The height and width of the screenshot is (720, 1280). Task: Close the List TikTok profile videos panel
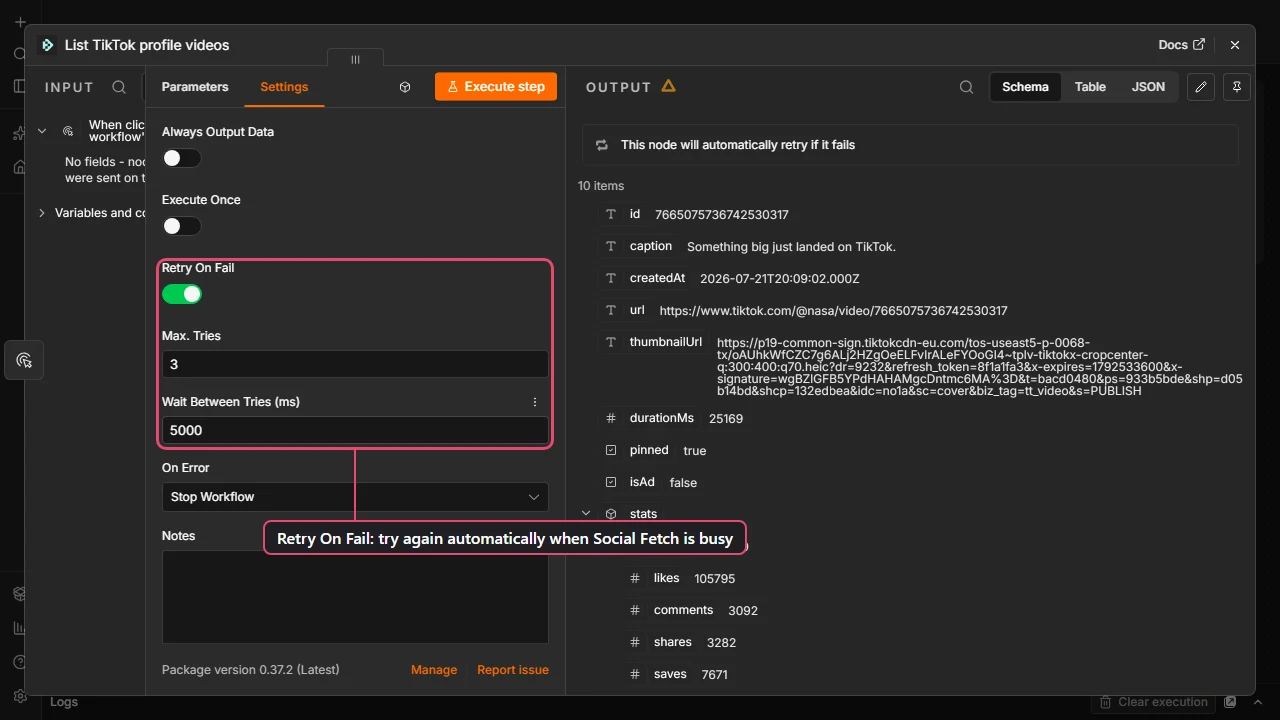pyautogui.click(x=1235, y=45)
